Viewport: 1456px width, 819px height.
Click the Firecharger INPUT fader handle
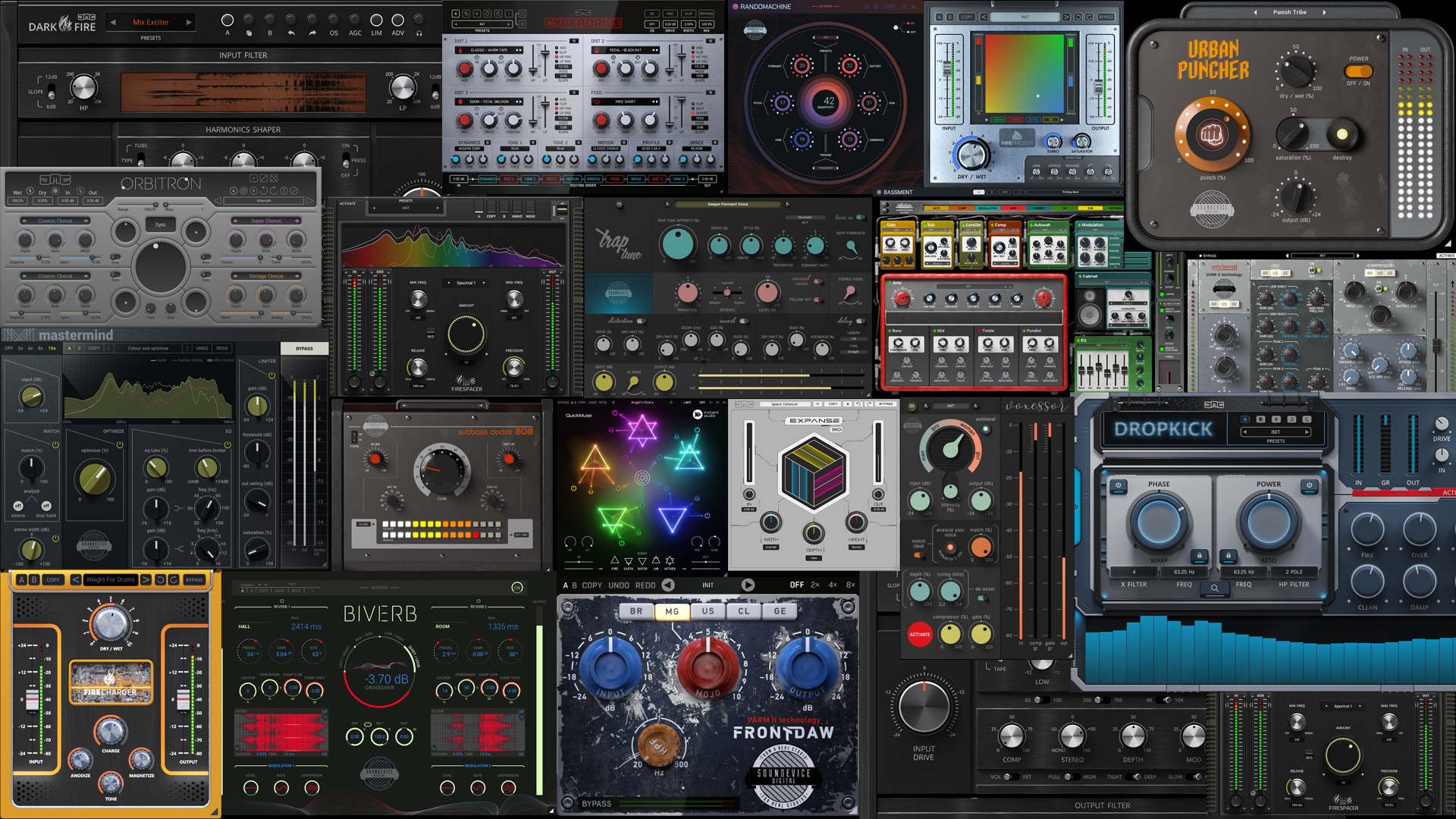click(x=33, y=699)
